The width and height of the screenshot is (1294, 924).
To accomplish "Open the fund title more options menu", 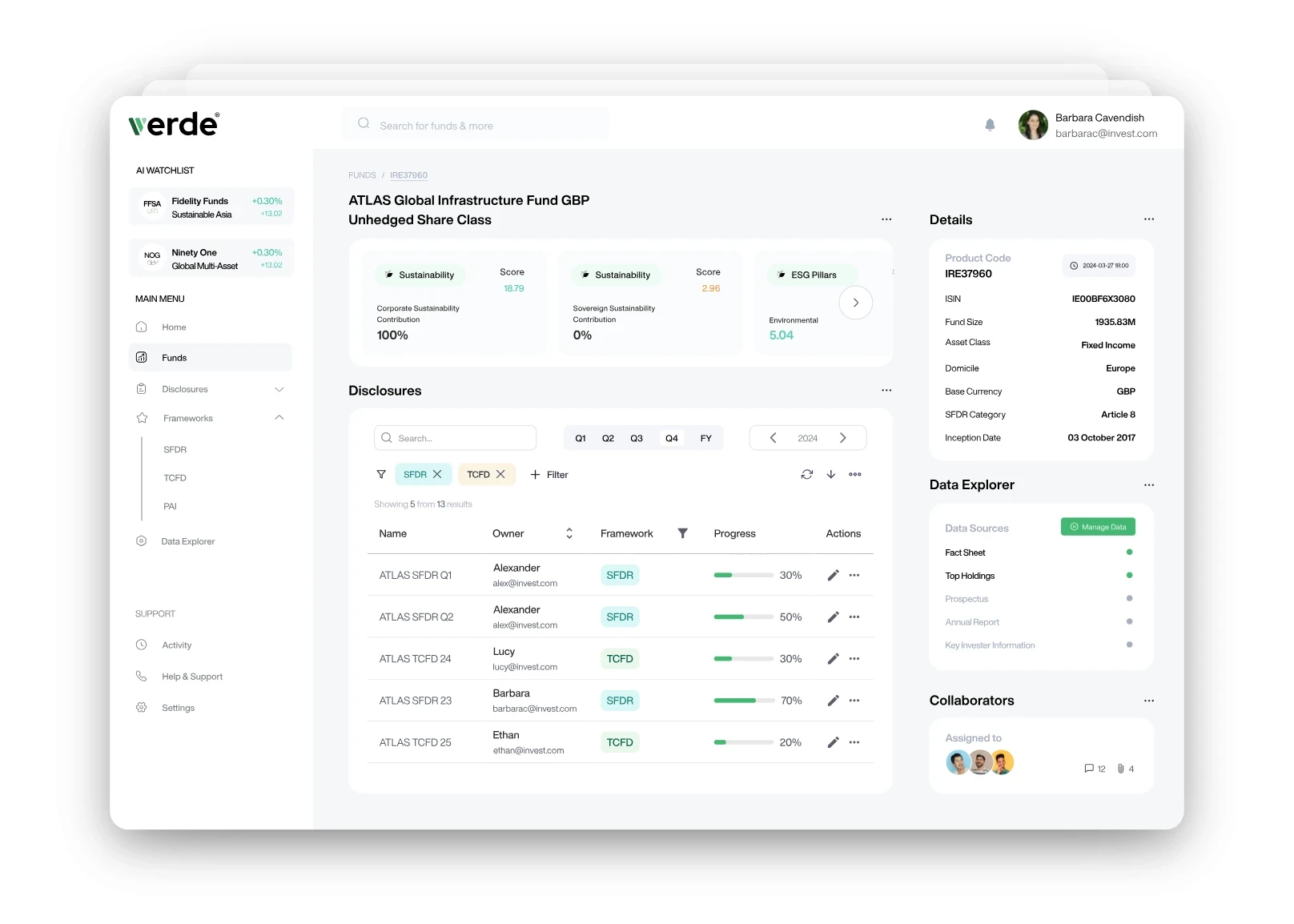I will point(886,219).
